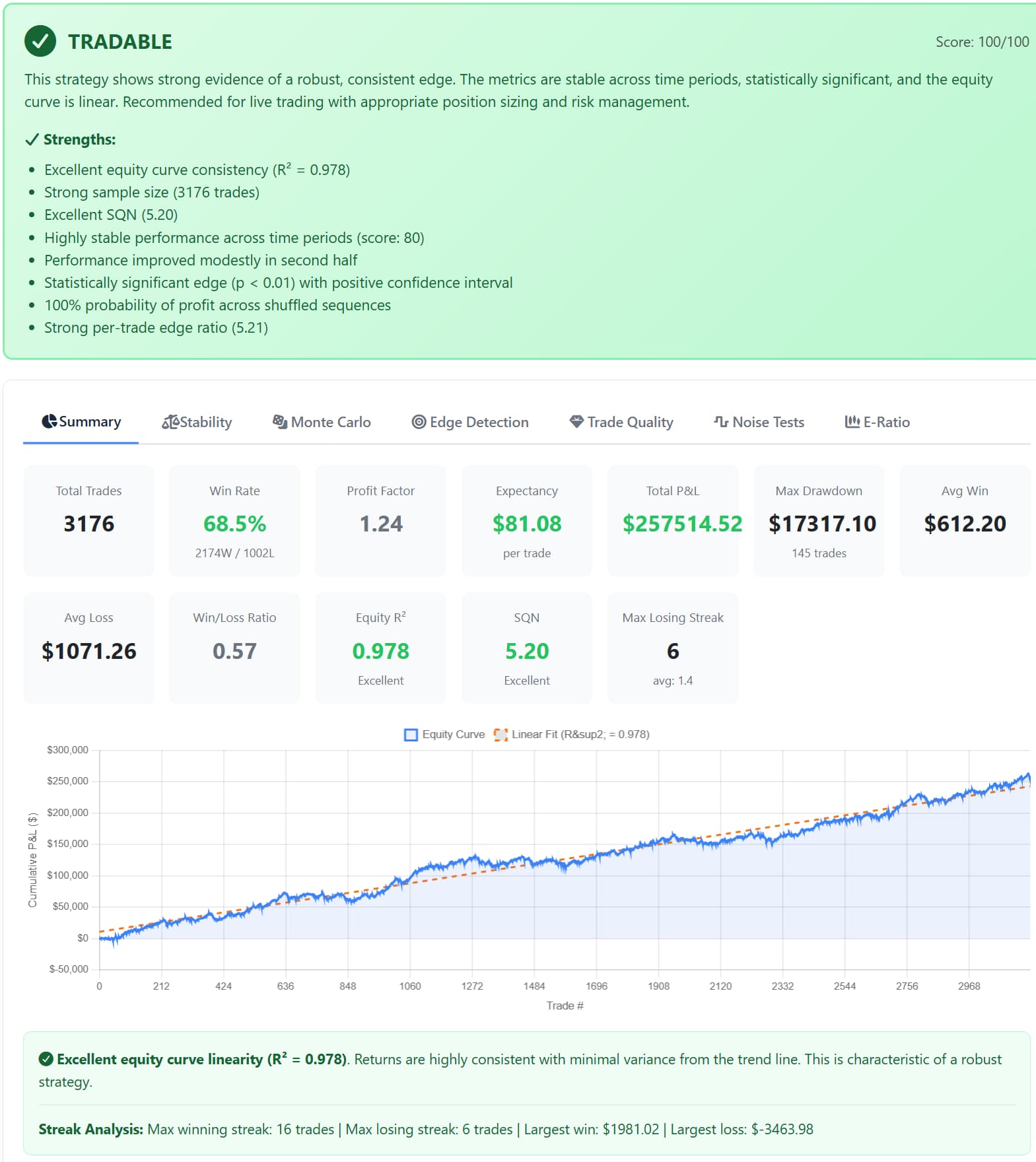Click the Linear Fit orange dashed swatch
Image resolution: width=1036 pixels, height=1162 pixels.
point(501,734)
